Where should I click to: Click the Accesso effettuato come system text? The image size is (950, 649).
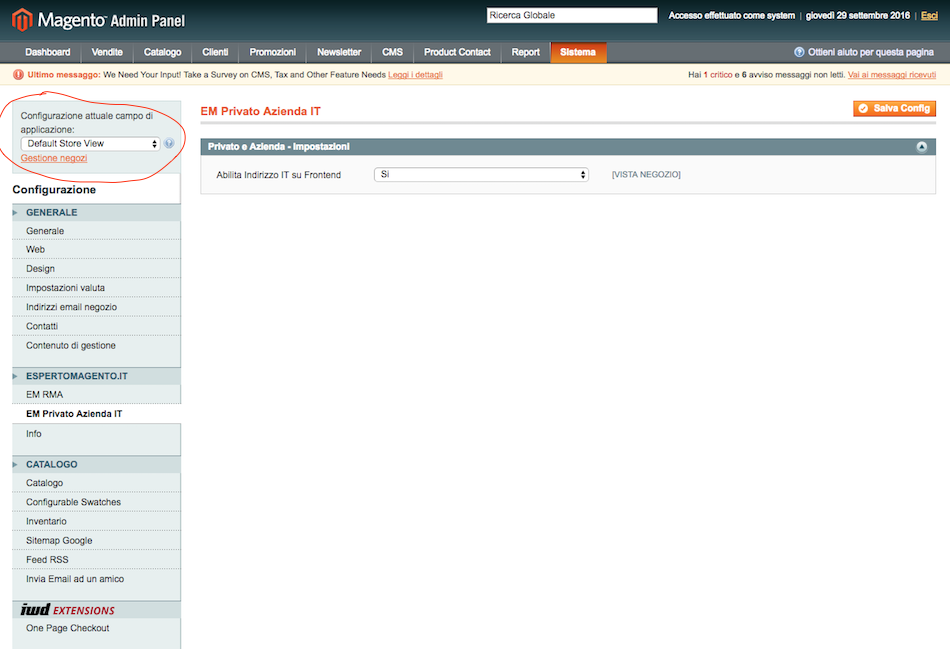point(732,16)
